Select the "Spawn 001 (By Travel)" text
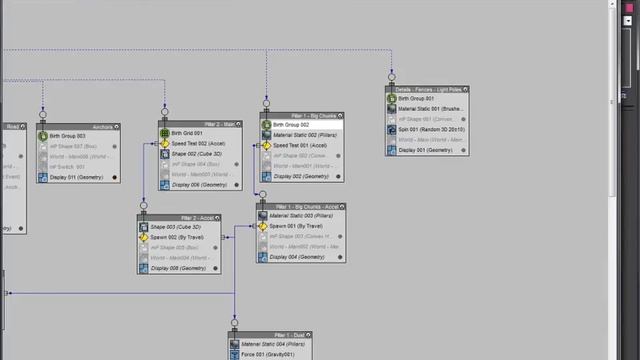The height and width of the screenshot is (360, 640). (296, 226)
